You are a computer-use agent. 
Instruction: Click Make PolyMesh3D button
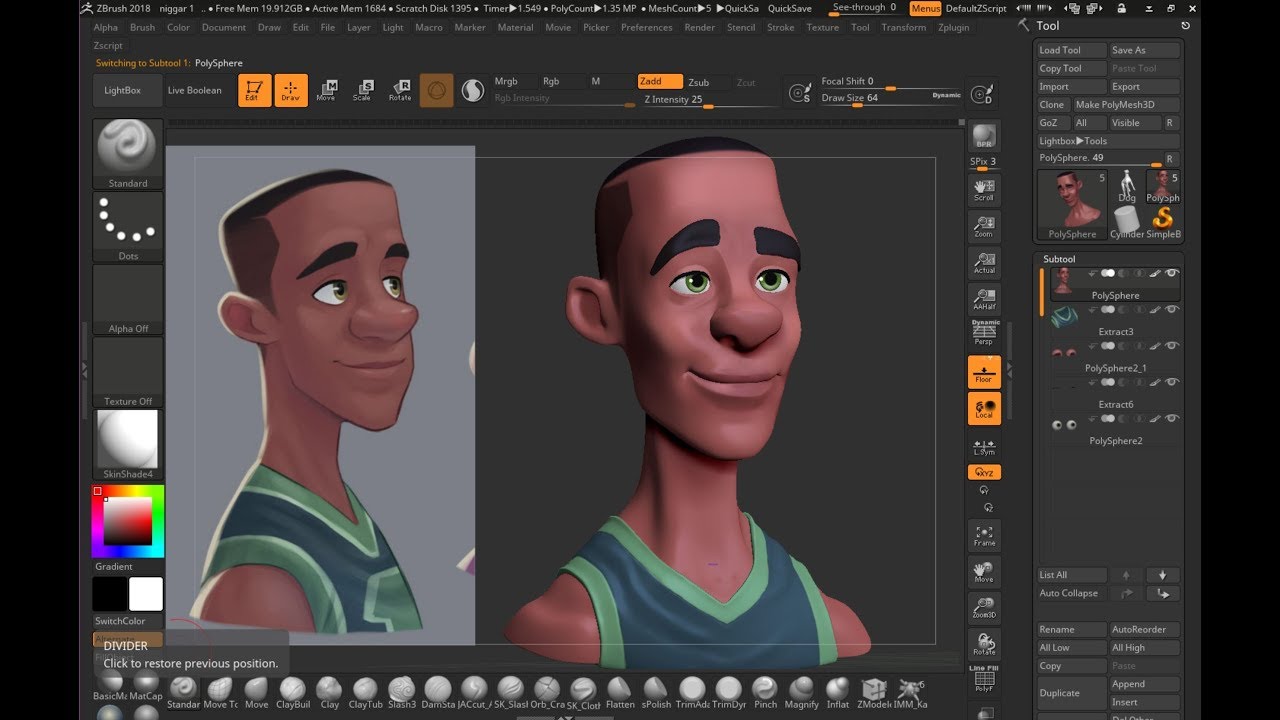coord(1125,104)
